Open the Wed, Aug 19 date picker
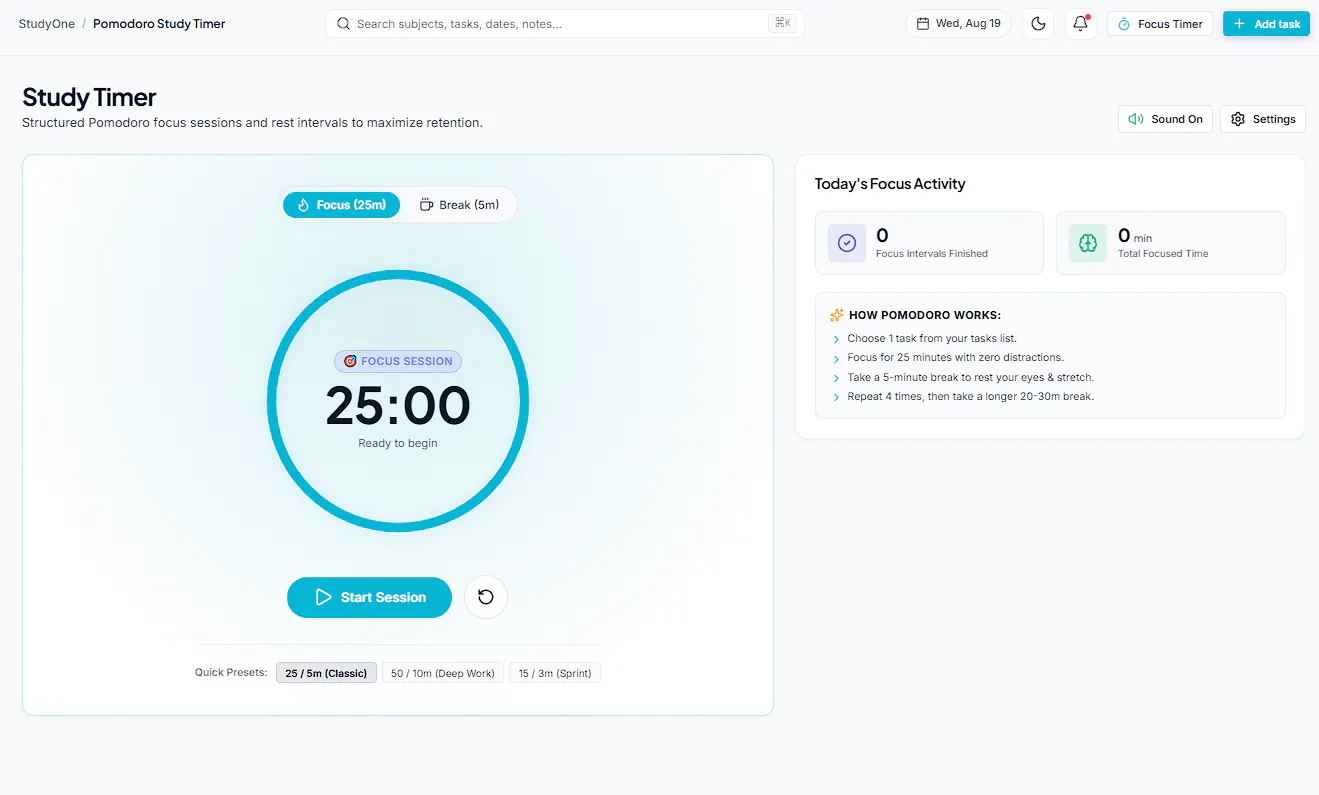The image size is (1319, 795). click(x=959, y=24)
